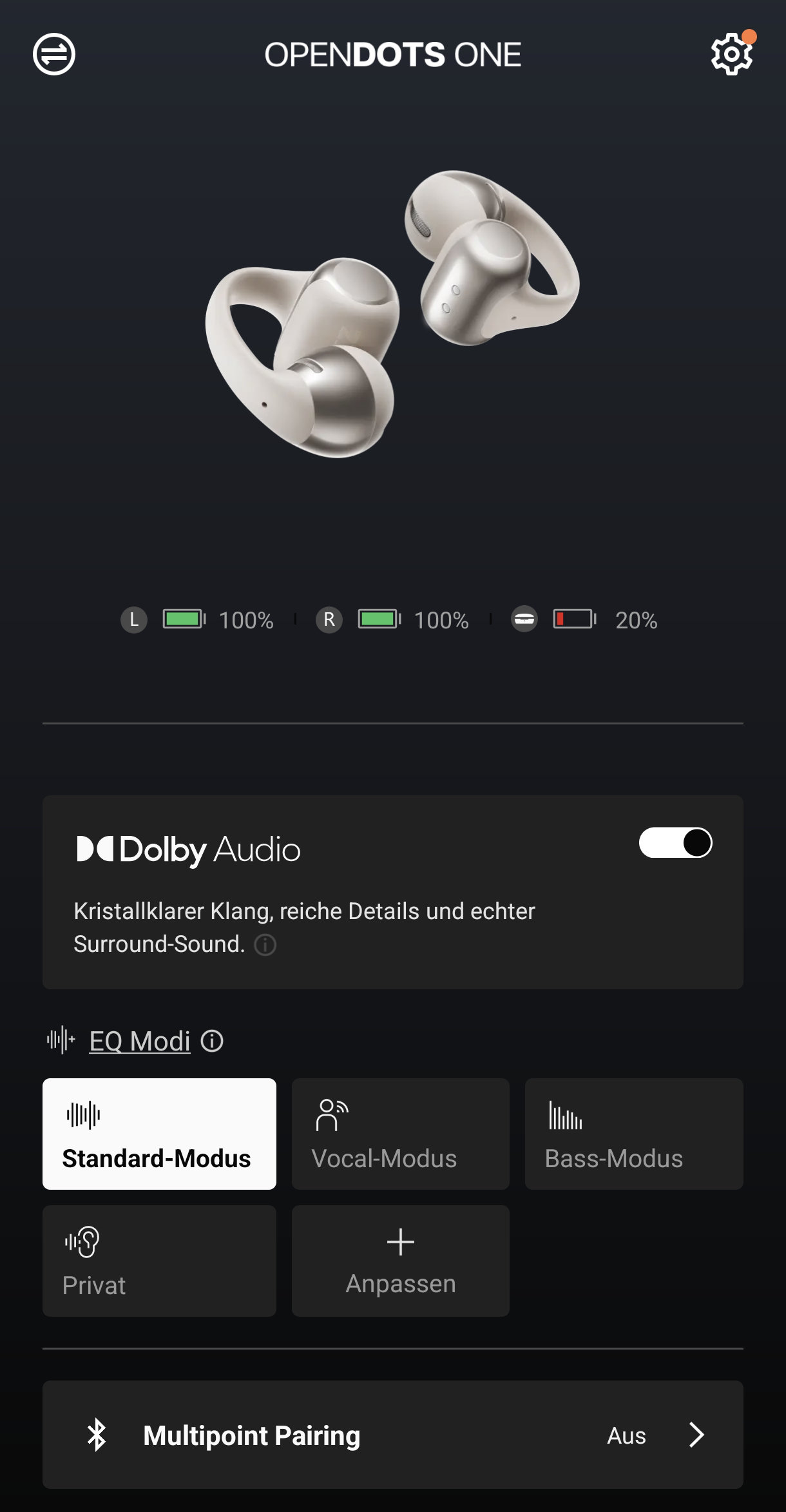This screenshot has height=1512, width=786.
Task: Open the Multipoint Pairing row
Action: tap(393, 1435)
